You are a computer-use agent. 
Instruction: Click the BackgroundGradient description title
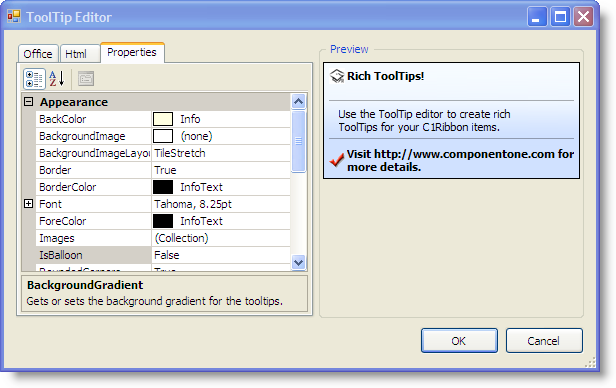pos(85,285)
